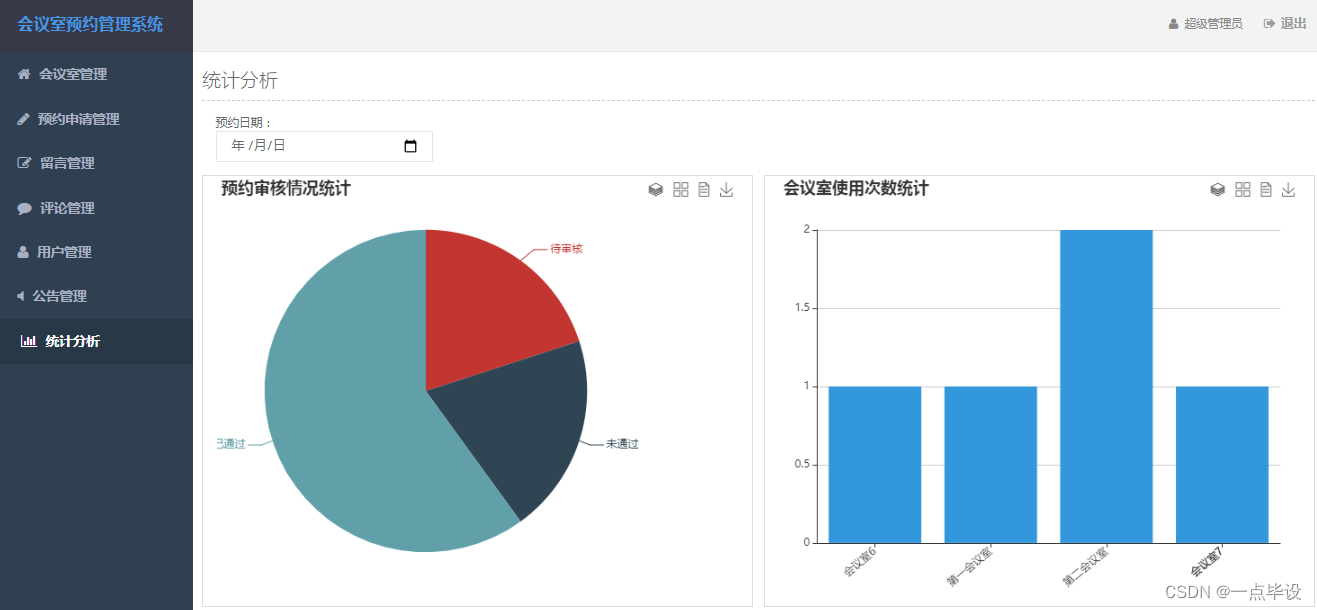1317x610 pixels.
Task: Click the comment bubble icon beside 评论管理
Action: (x=24, y=208)
